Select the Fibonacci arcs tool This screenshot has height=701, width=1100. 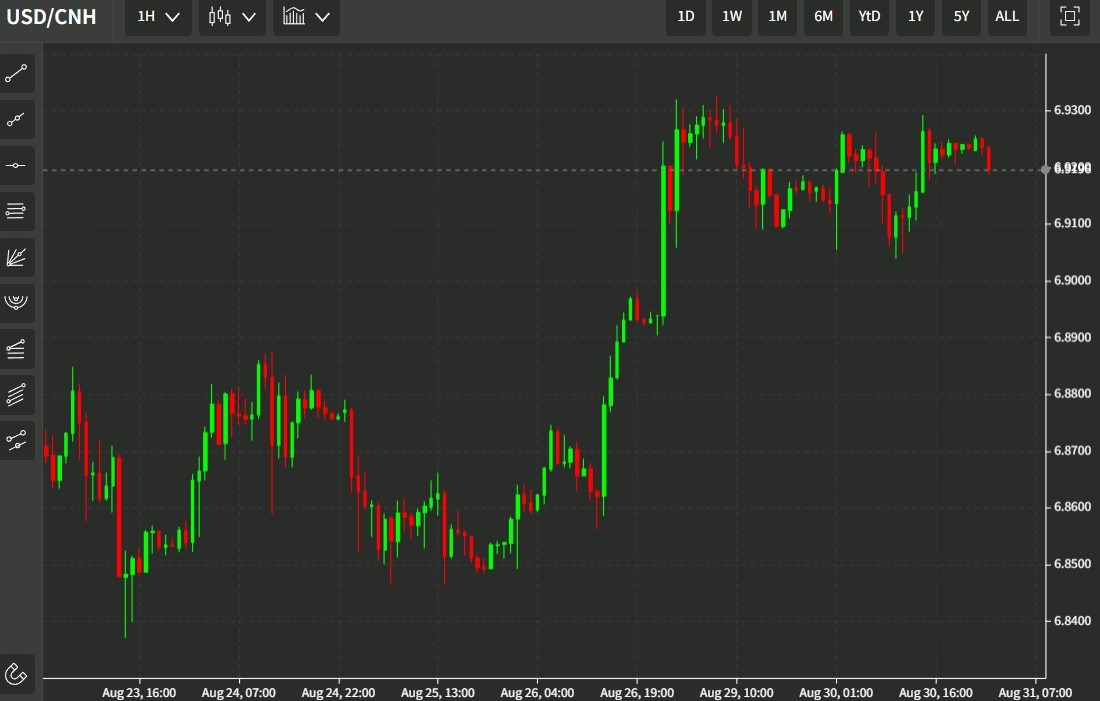coord(16,303)
